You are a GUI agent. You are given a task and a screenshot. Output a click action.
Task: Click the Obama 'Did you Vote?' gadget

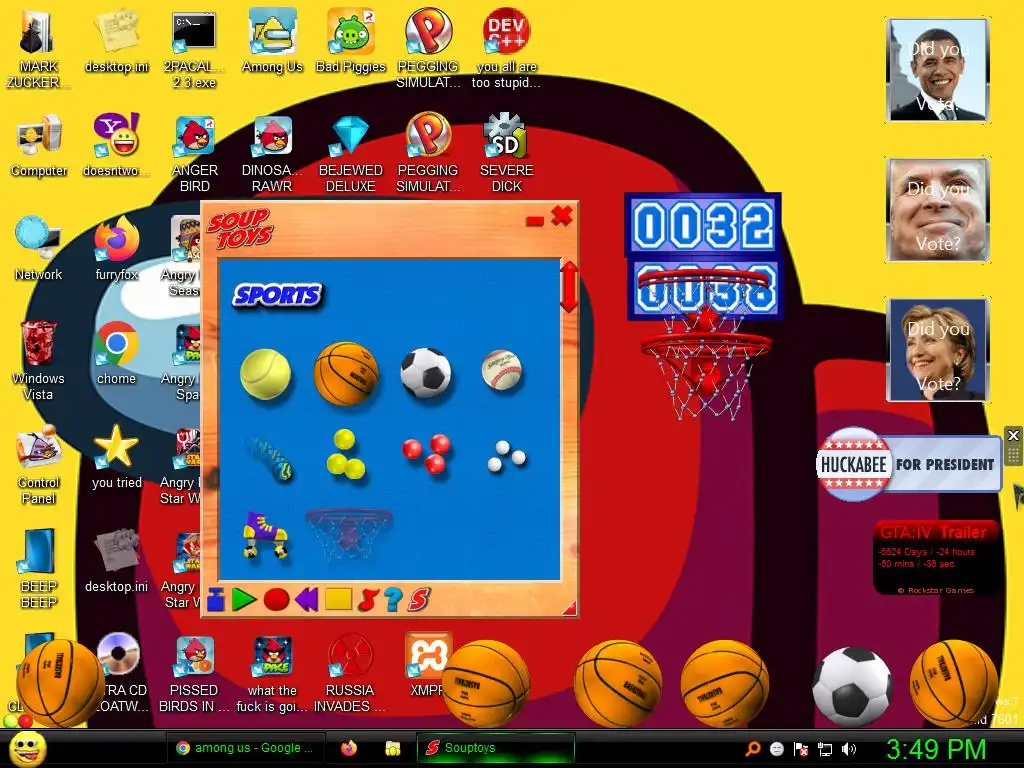click(x=938, y=70)
